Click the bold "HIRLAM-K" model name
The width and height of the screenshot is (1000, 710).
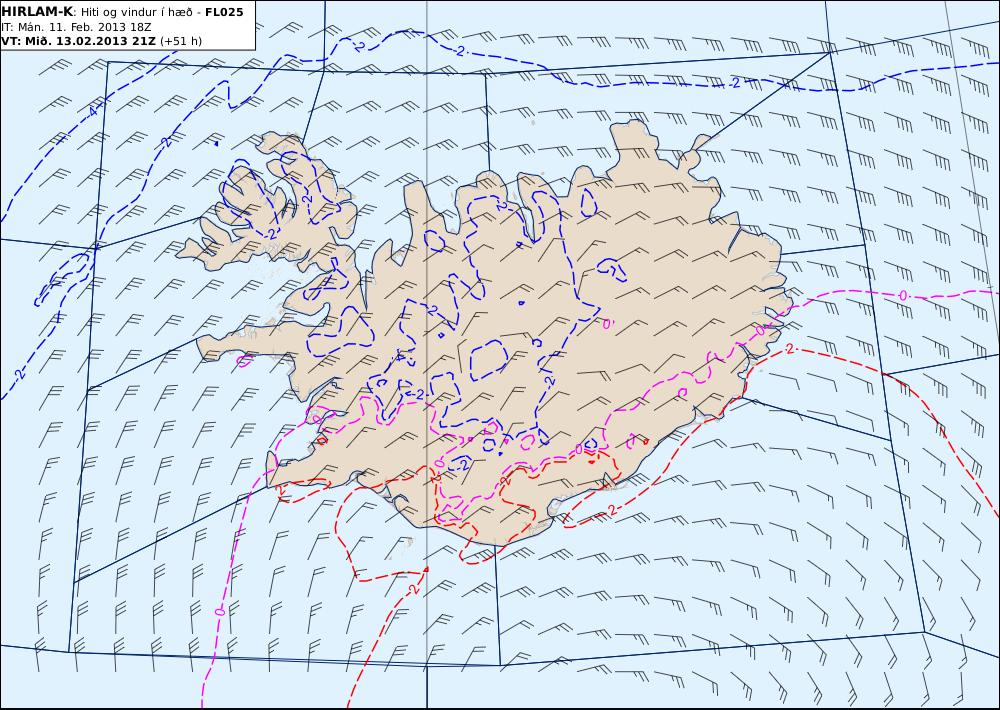(x=37, y=12)
